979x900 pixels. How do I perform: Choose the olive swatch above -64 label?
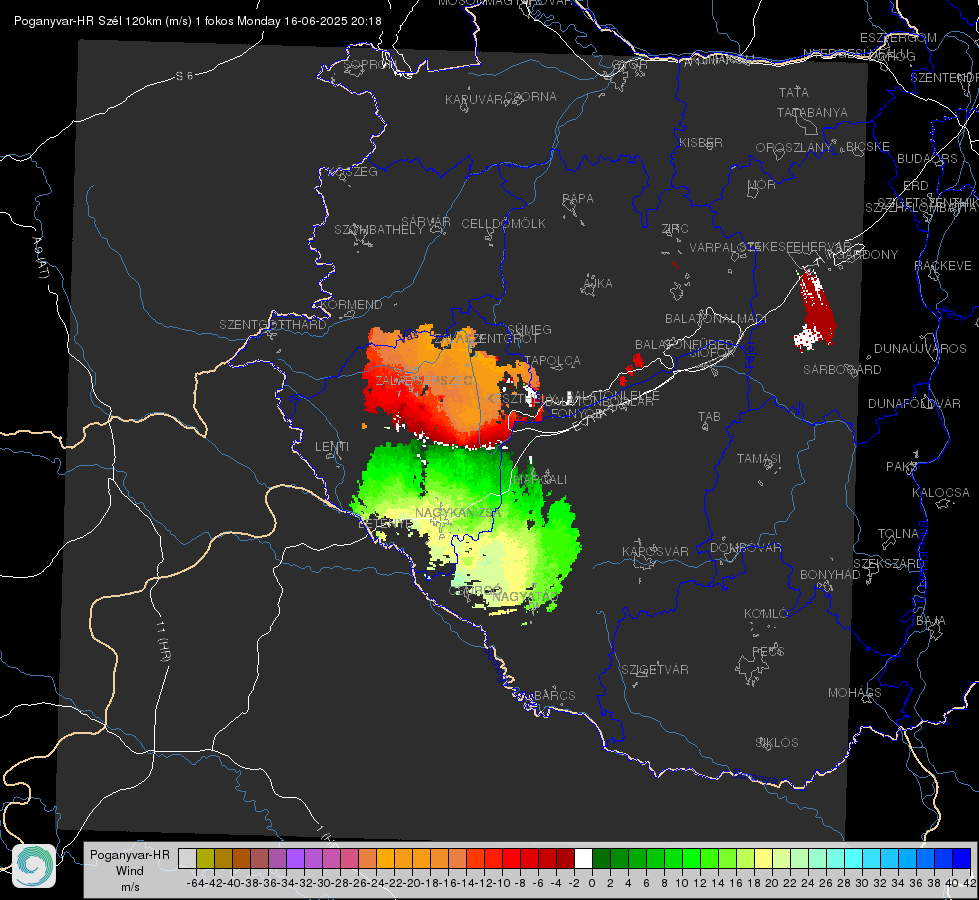(x=205, y=858)
